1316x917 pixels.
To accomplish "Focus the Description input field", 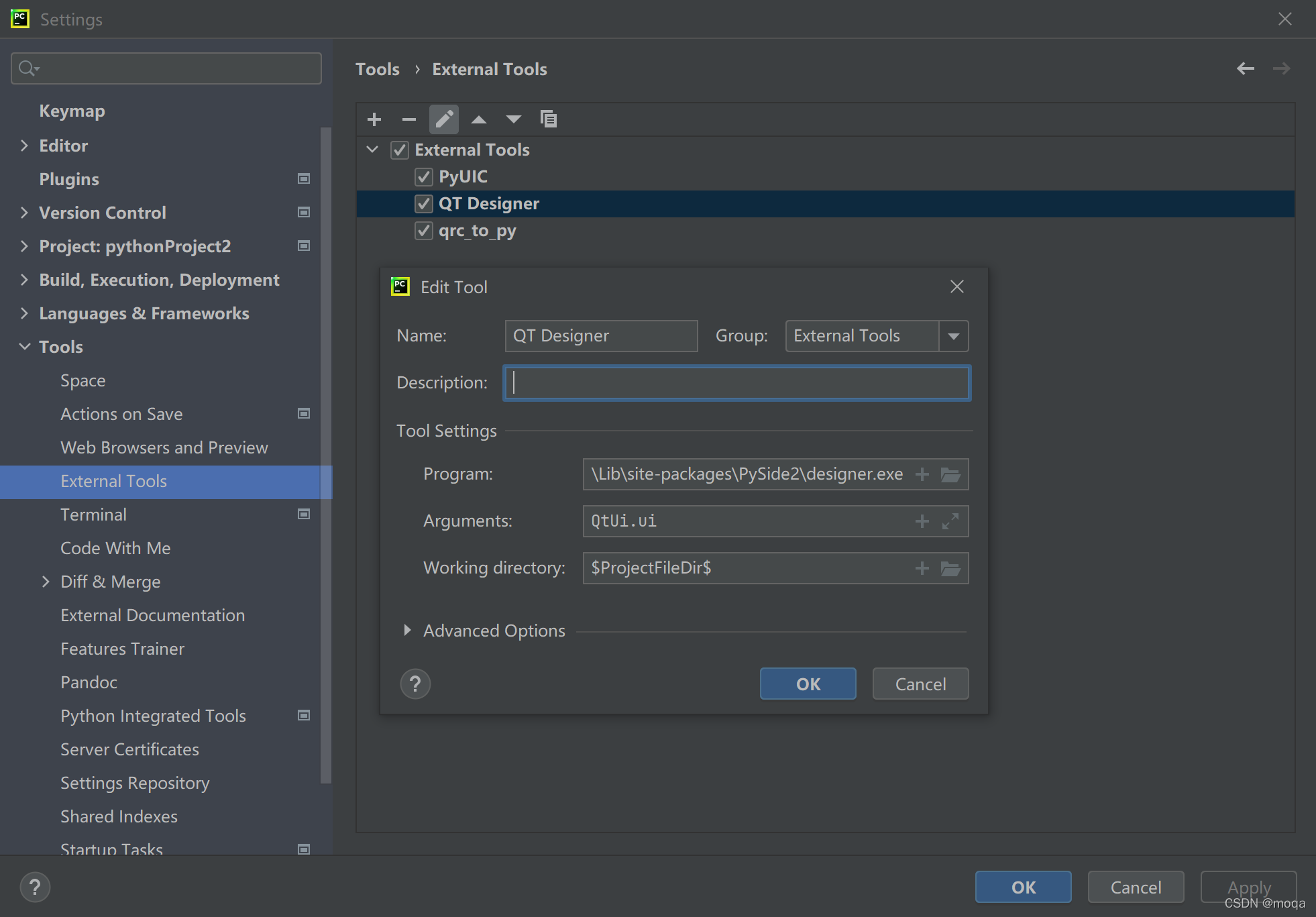I will [x=736, y=383].
